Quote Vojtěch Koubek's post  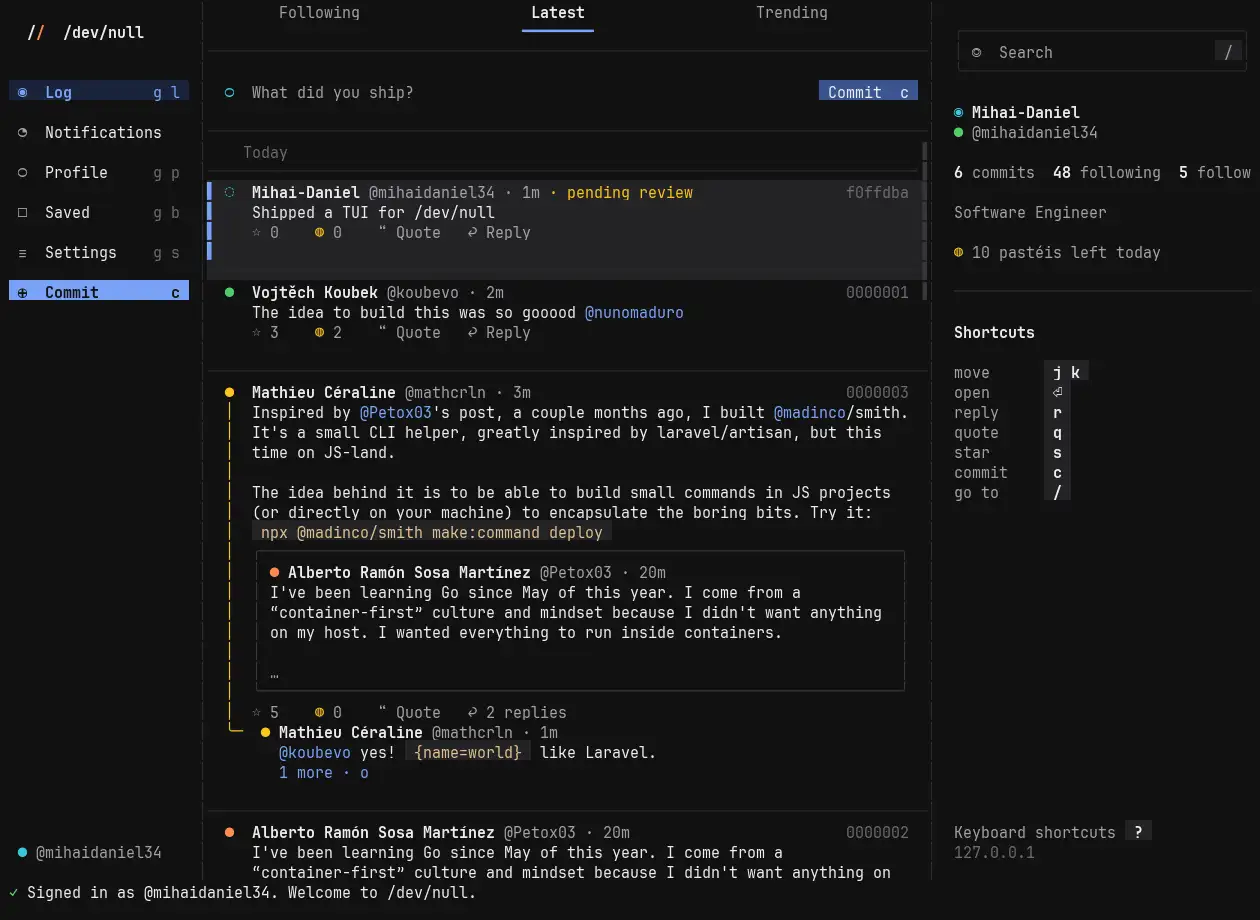coord(409,332)
